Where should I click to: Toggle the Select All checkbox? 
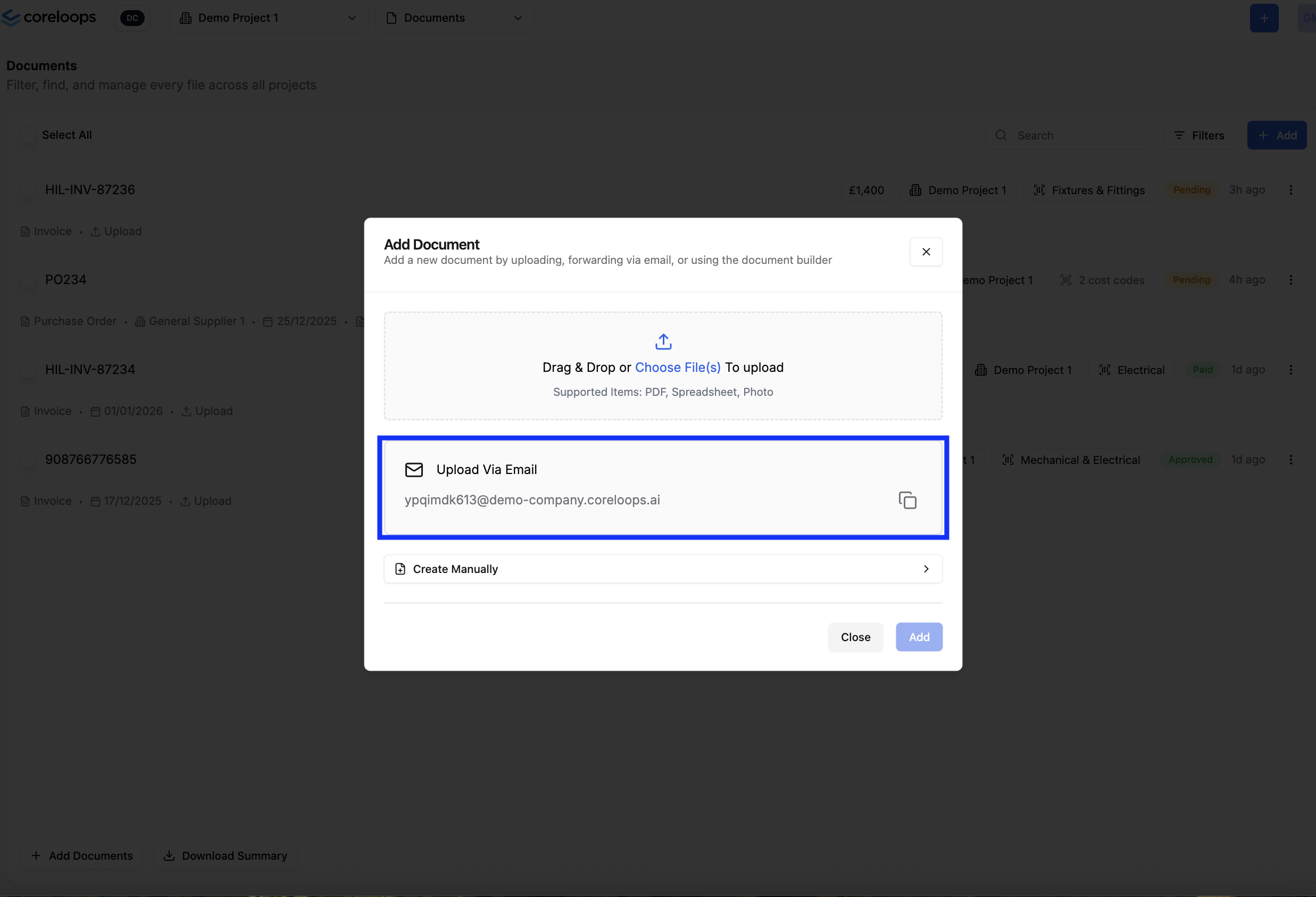pyautogui.click(x=27, y=135)
